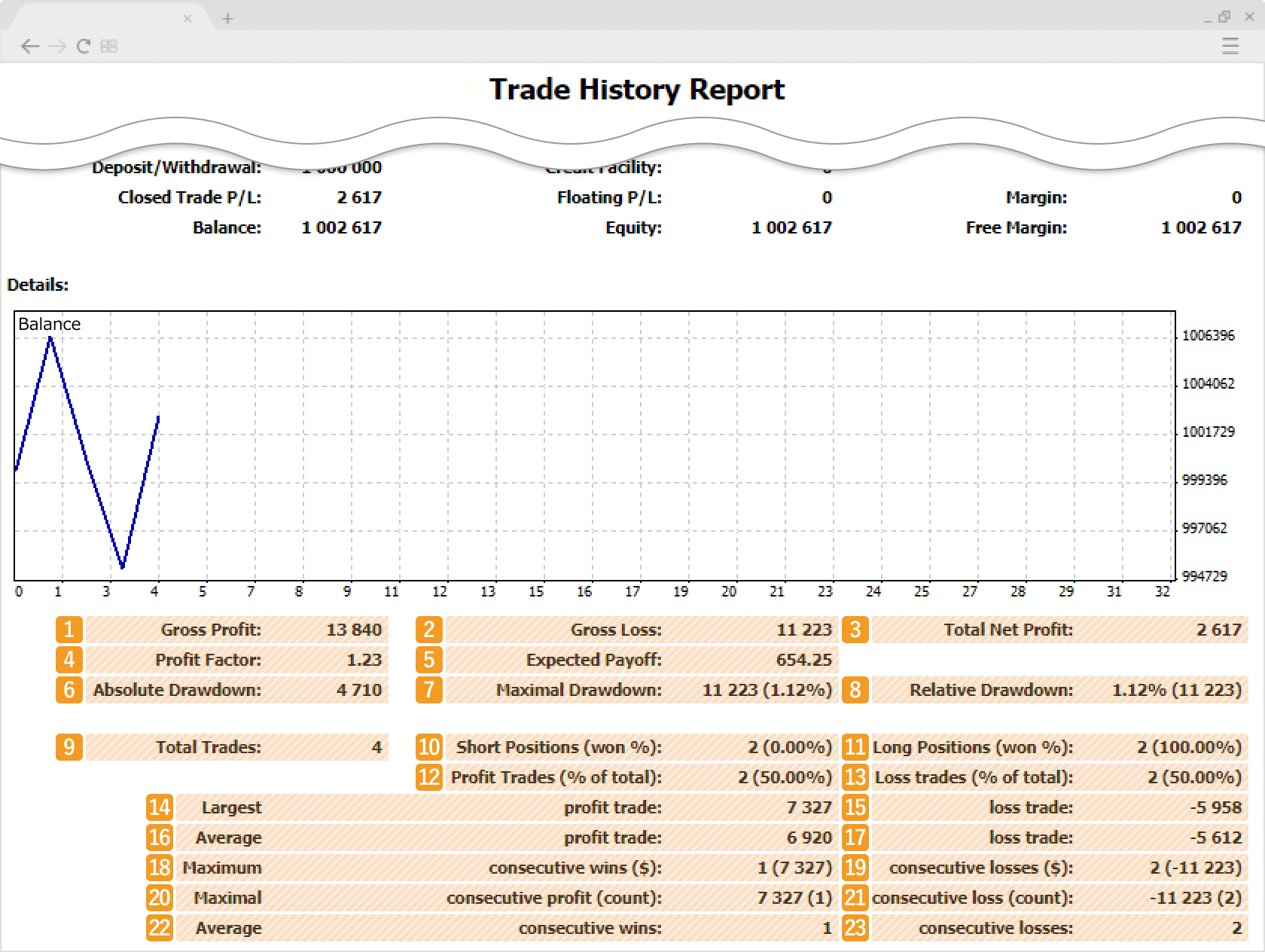1265x952 pixels.
Task: Click the Absolute Drawdown value 4 710
Action: pyautogui.click(x=359, y=690)
